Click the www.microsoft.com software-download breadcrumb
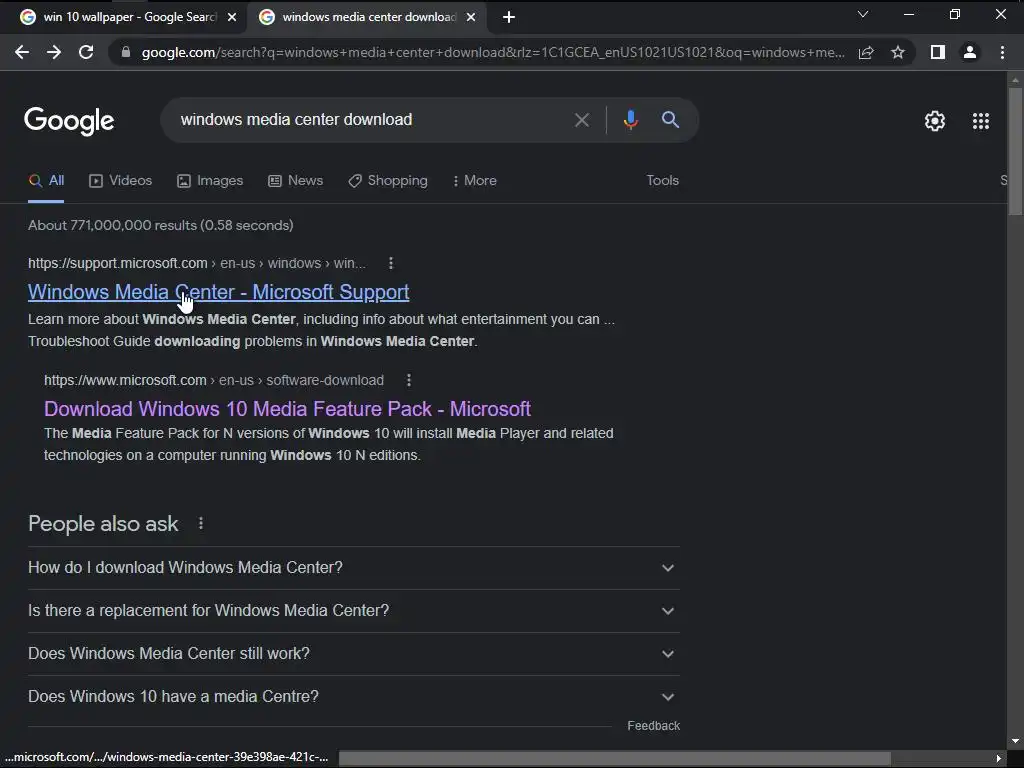 [214, 380]
